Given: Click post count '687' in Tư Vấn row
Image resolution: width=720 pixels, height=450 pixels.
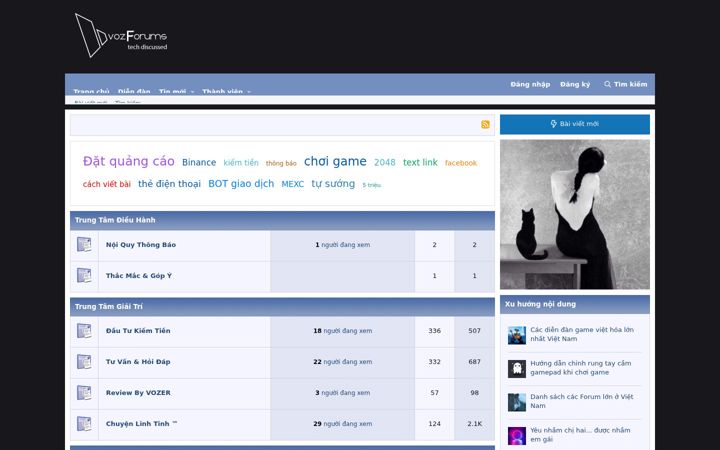Looking at the screenshot, I should tap(474, 362).
